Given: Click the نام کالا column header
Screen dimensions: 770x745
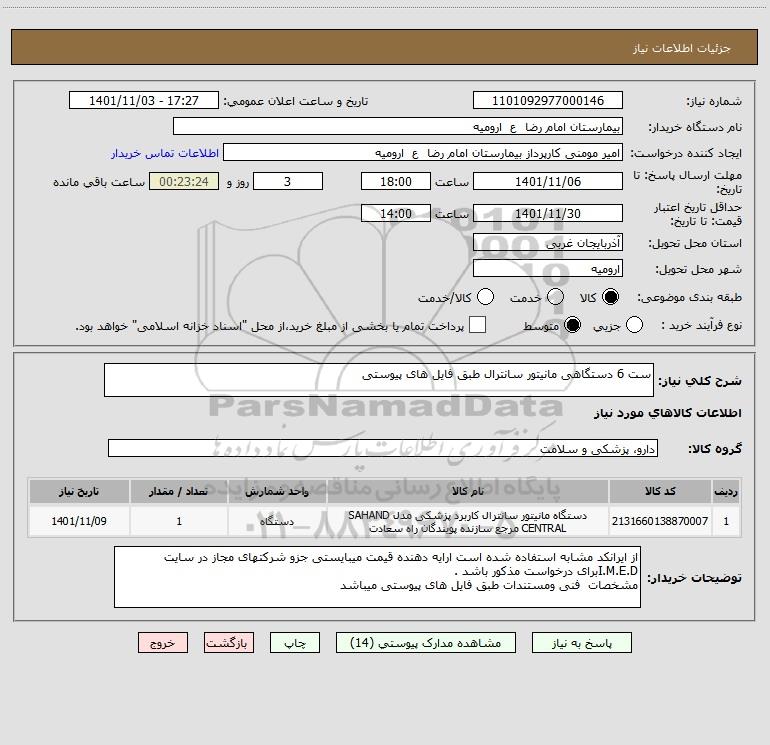Looking at the screenshot, I should (468, 491).
